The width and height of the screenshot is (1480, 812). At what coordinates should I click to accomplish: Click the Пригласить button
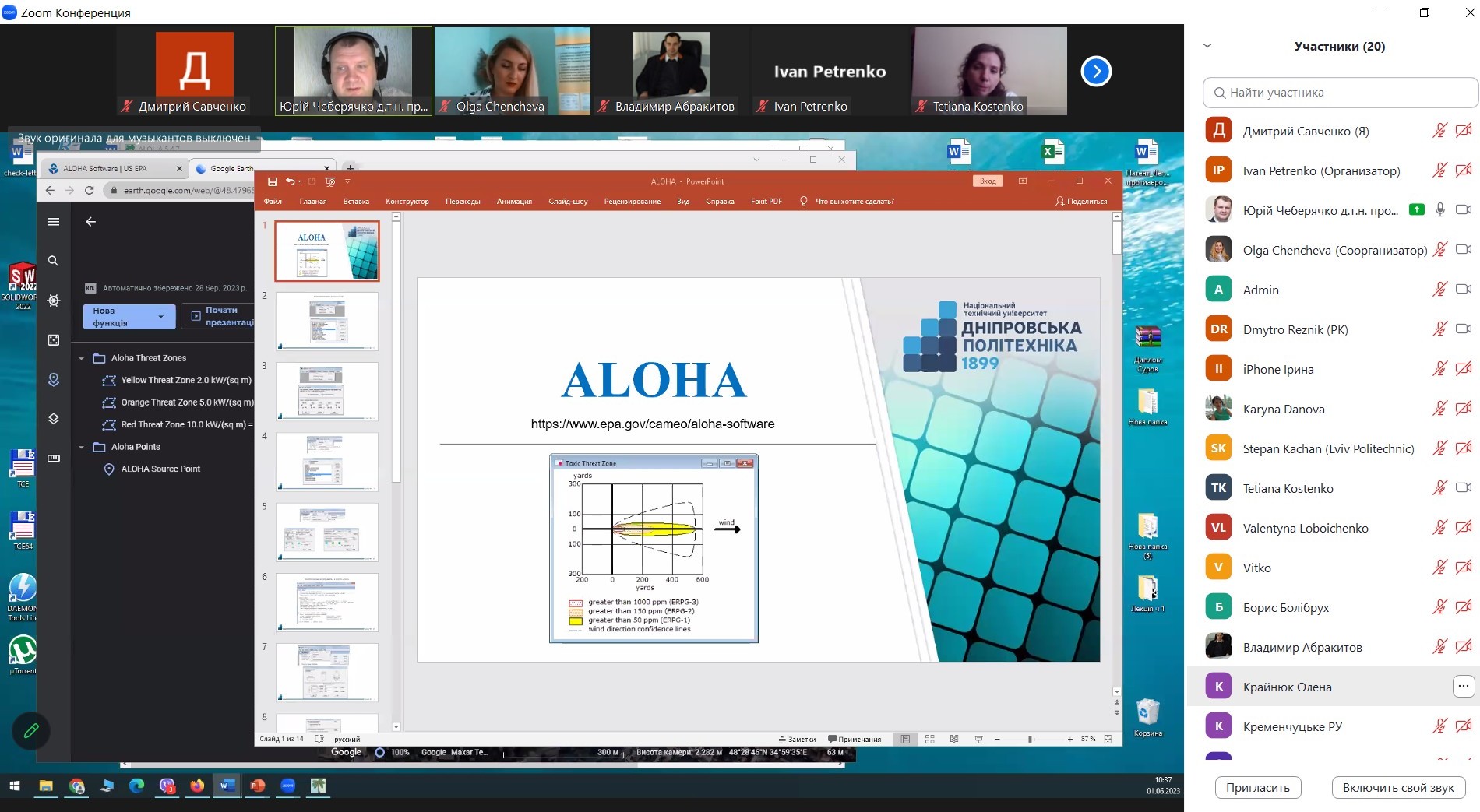pyautogui.click(x=1258, y=788)
